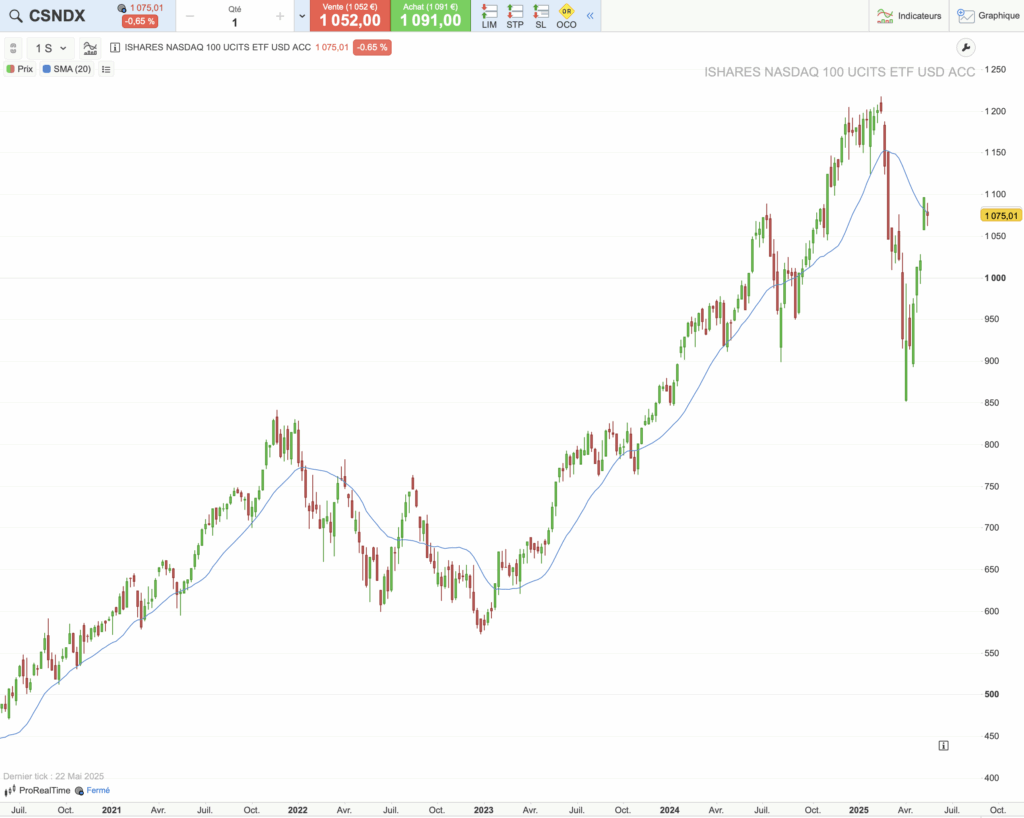Click the chart style icon beside 1 S
This screenshot has height=818, width=1024.
[90, 48]
